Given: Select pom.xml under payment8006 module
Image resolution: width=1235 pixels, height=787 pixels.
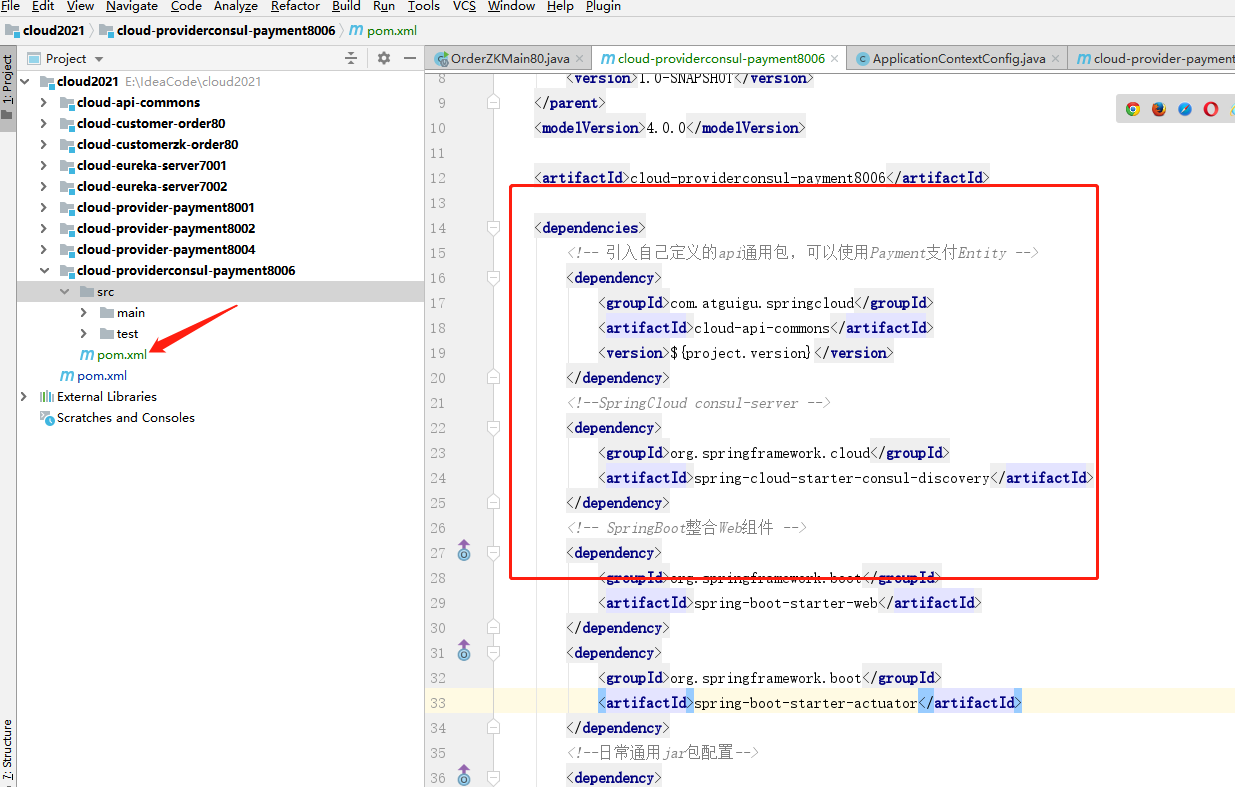Looking at the screenshot, I should click(122, 355).
